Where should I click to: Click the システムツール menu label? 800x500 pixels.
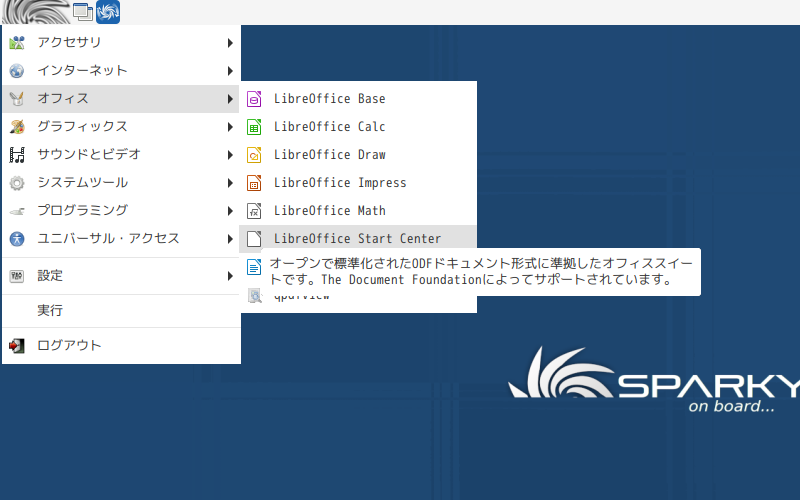point(82,183)
